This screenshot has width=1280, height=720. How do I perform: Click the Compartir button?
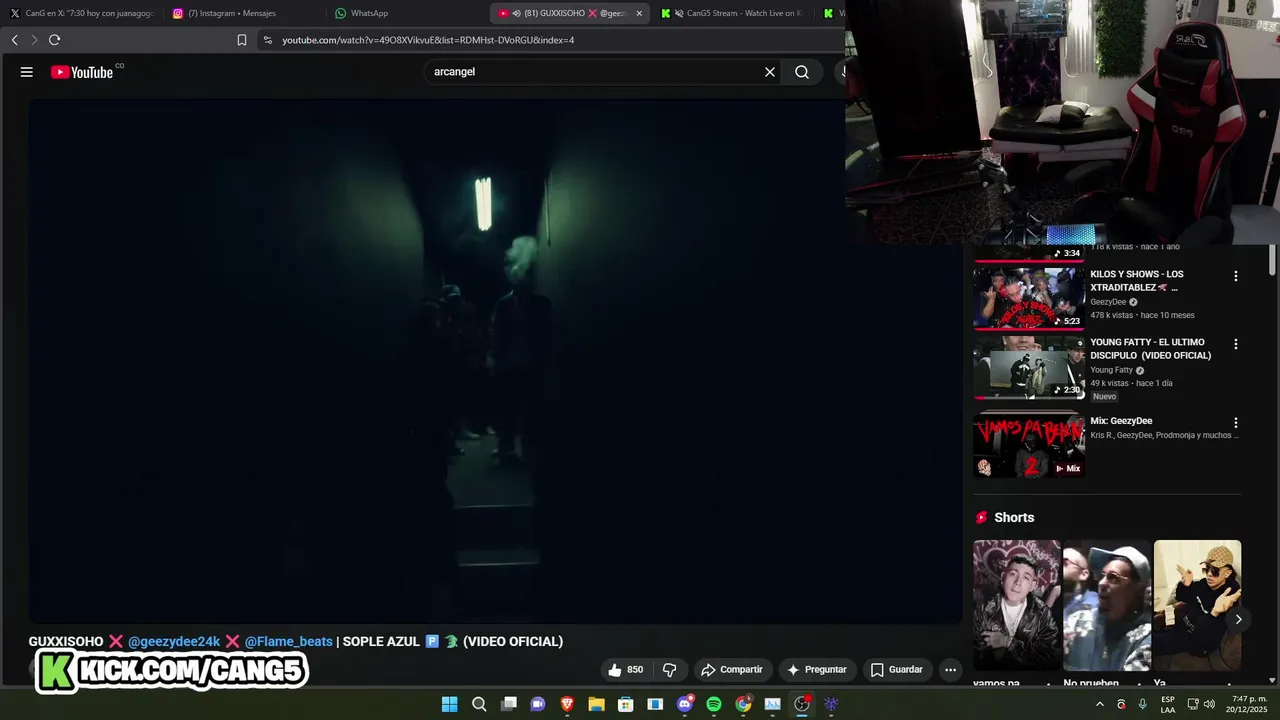coord(732,670)
